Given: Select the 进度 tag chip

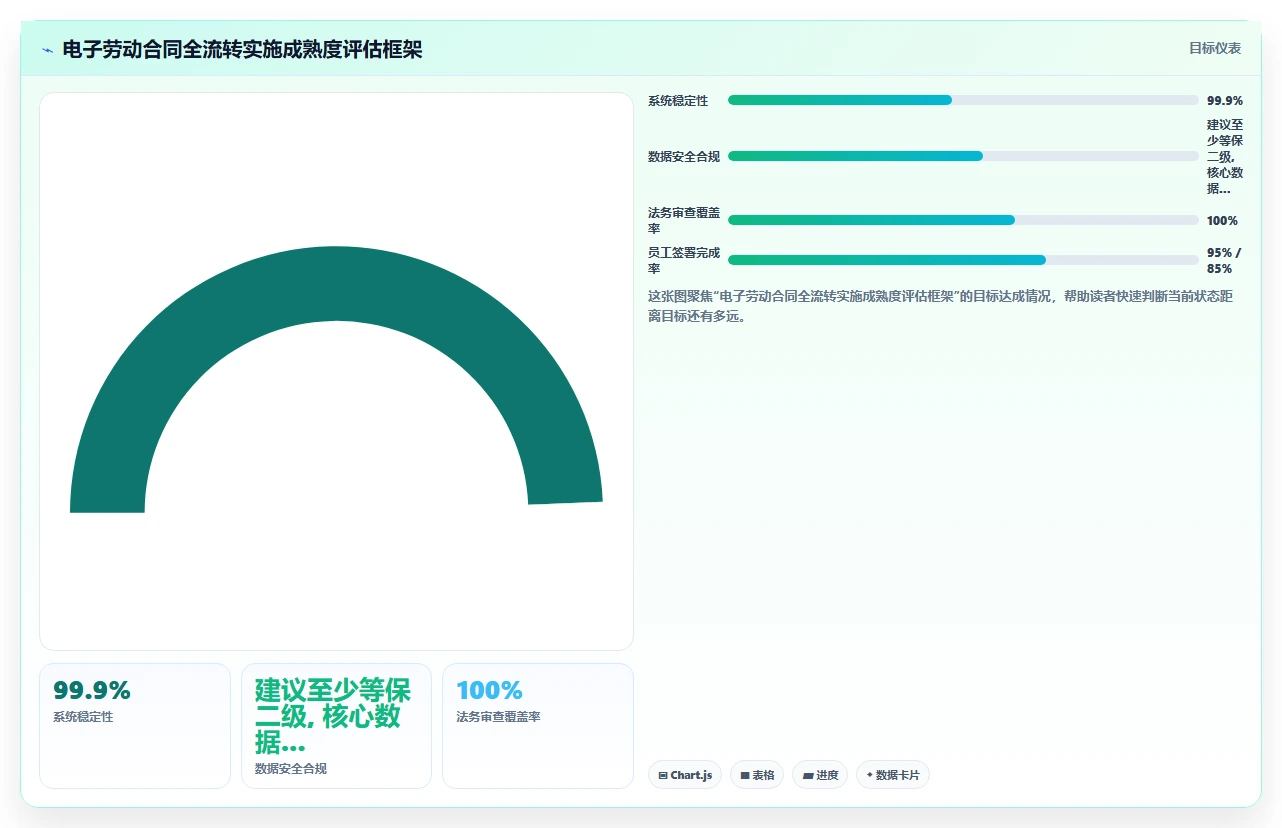Looking at the screenshot, I should 820,775.
